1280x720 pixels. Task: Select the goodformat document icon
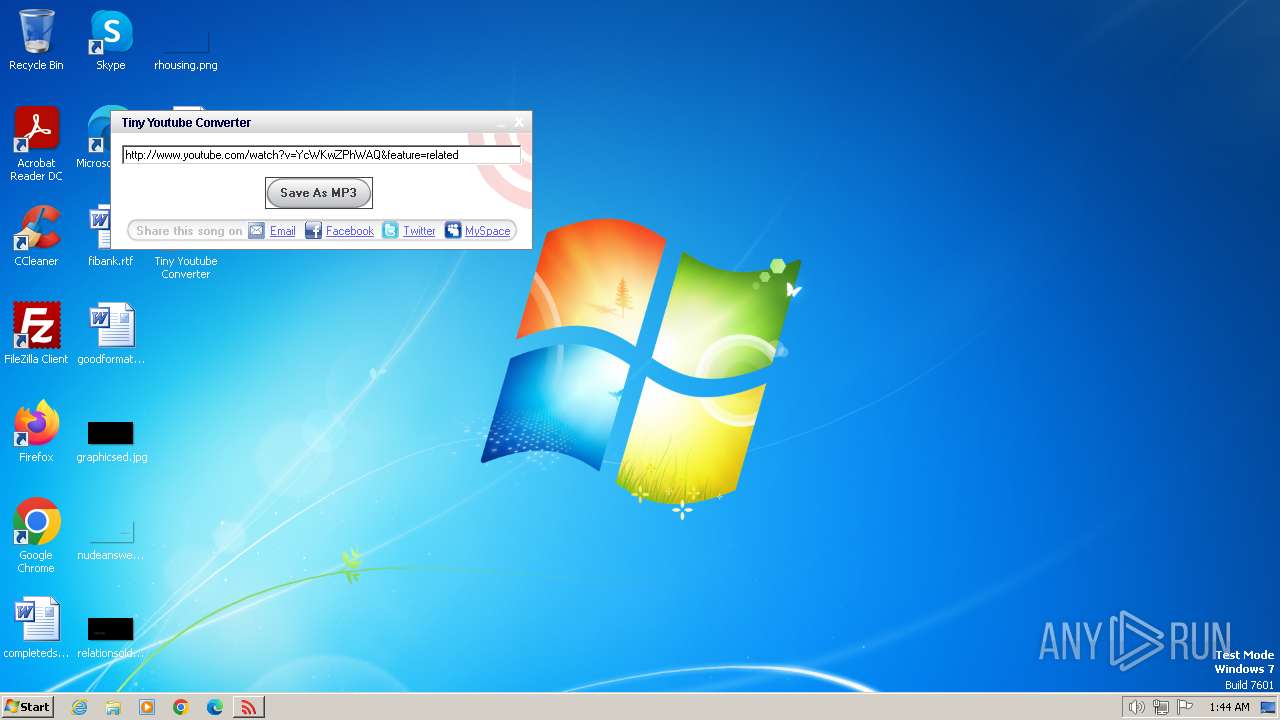pyautogui.click(x=111, y=334)
